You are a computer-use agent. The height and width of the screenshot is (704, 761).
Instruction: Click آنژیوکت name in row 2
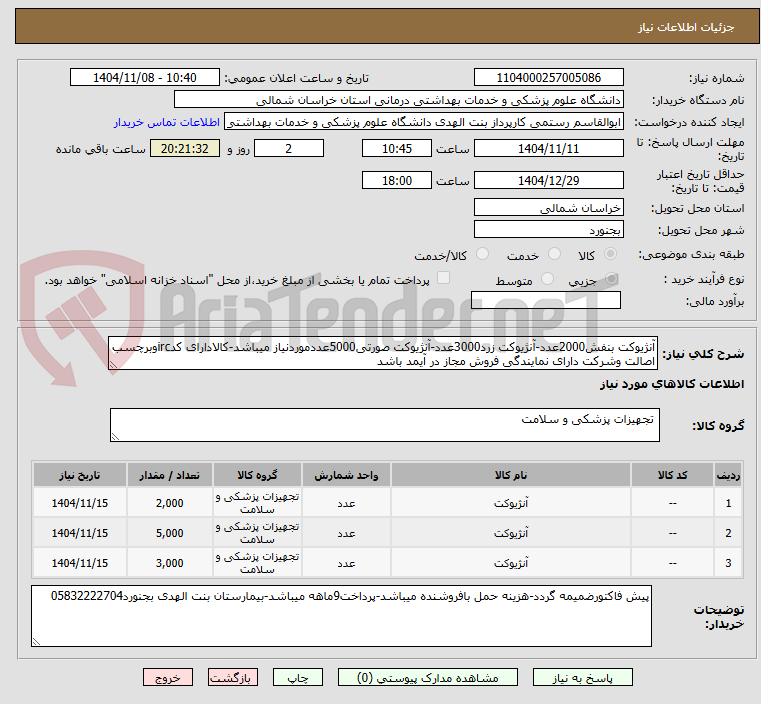[511, 533]
